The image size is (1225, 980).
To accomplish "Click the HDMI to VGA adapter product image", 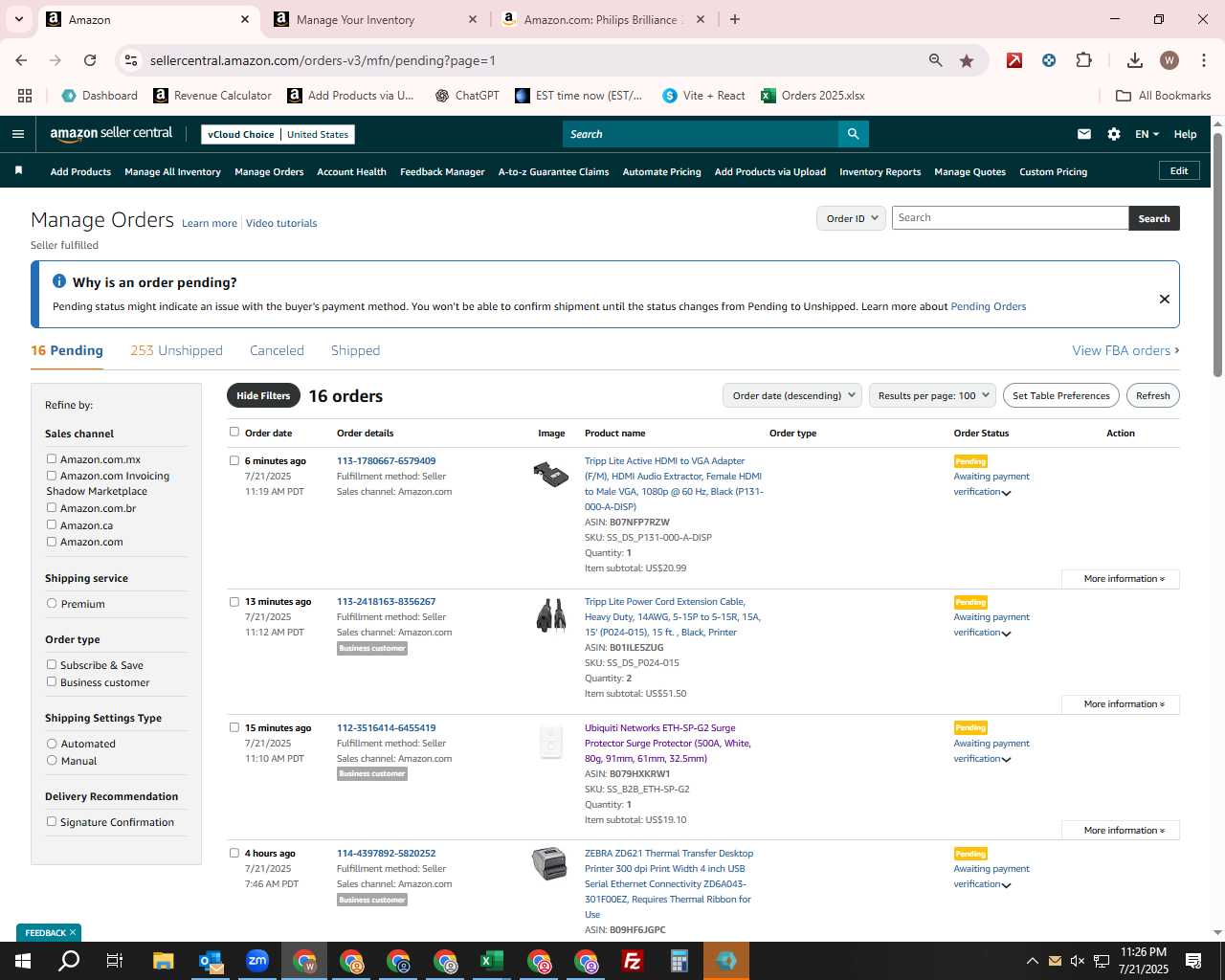I will point(551,474).
